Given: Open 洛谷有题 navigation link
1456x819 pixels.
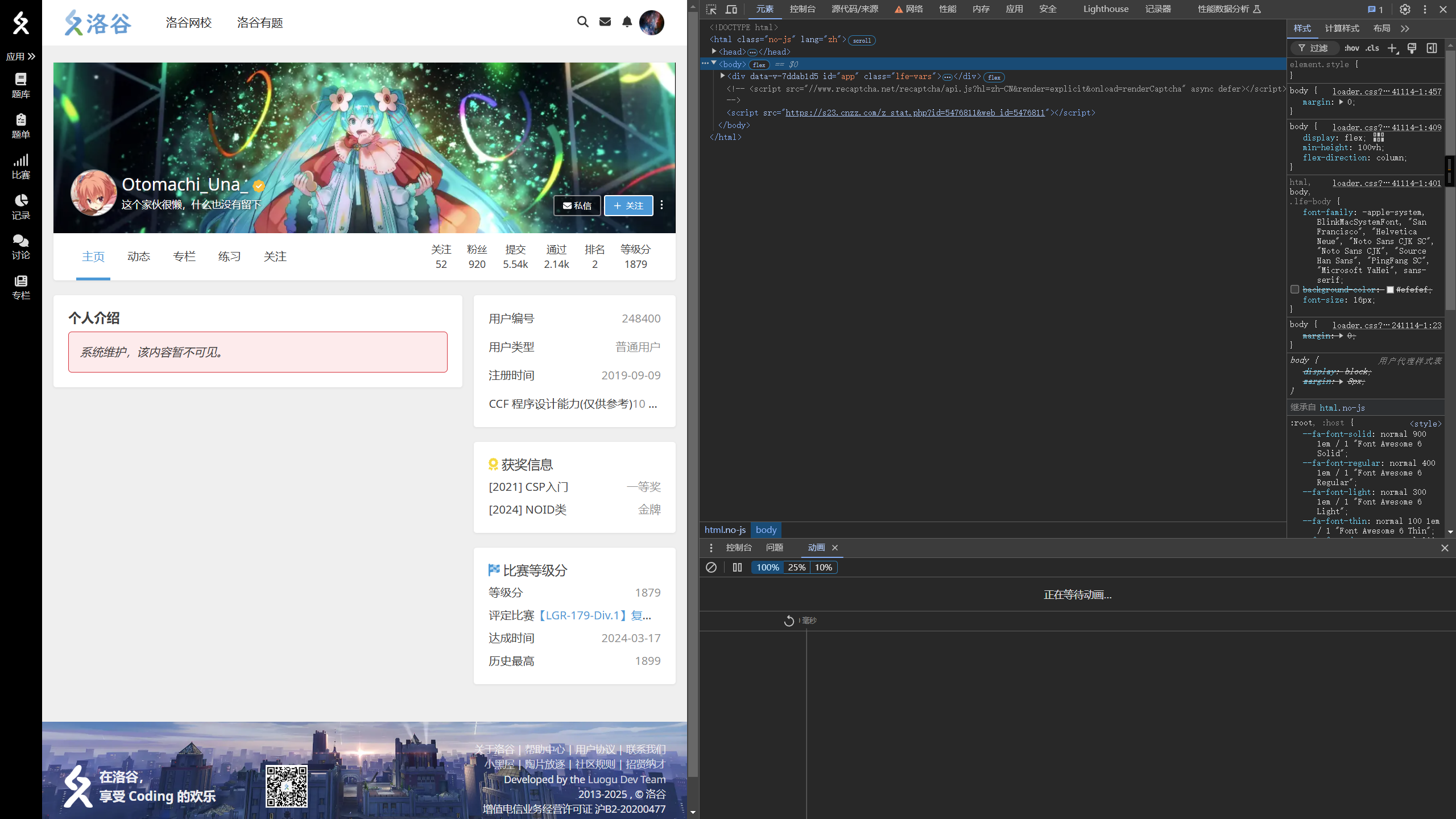Looking at the screenshot, I should pyautogui.click(x=260, y=23).
